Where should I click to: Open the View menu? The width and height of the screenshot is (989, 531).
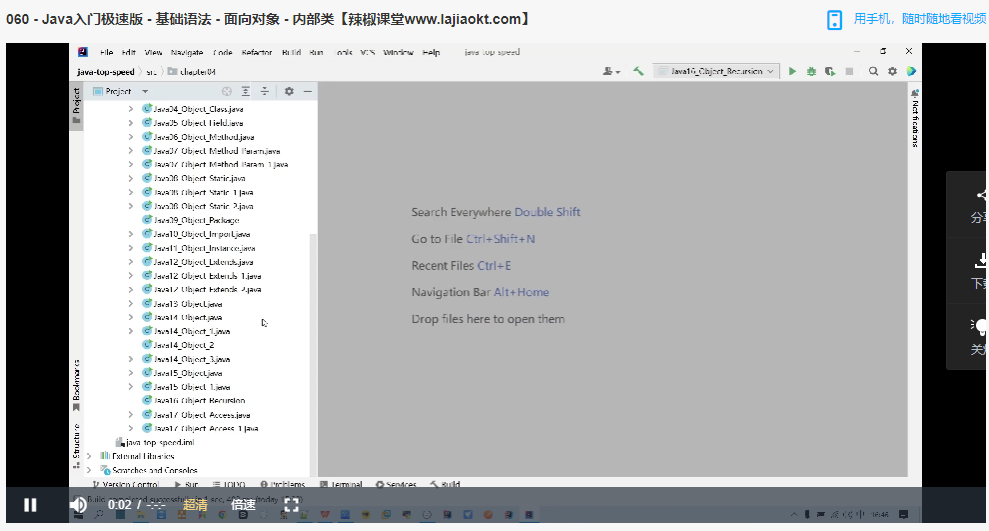[153, 52]
